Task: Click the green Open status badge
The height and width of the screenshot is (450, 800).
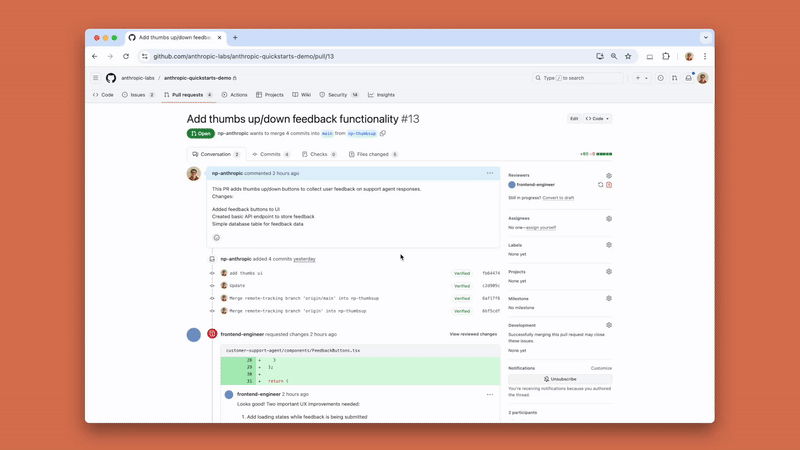Action: pyautogui.click(x=201, y=134)
